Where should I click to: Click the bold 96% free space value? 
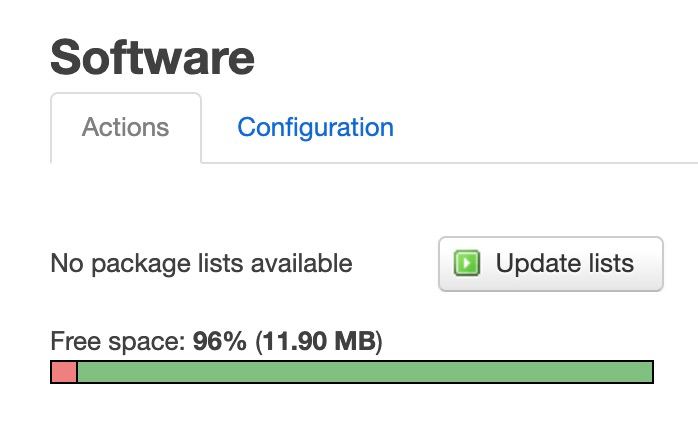219,341
